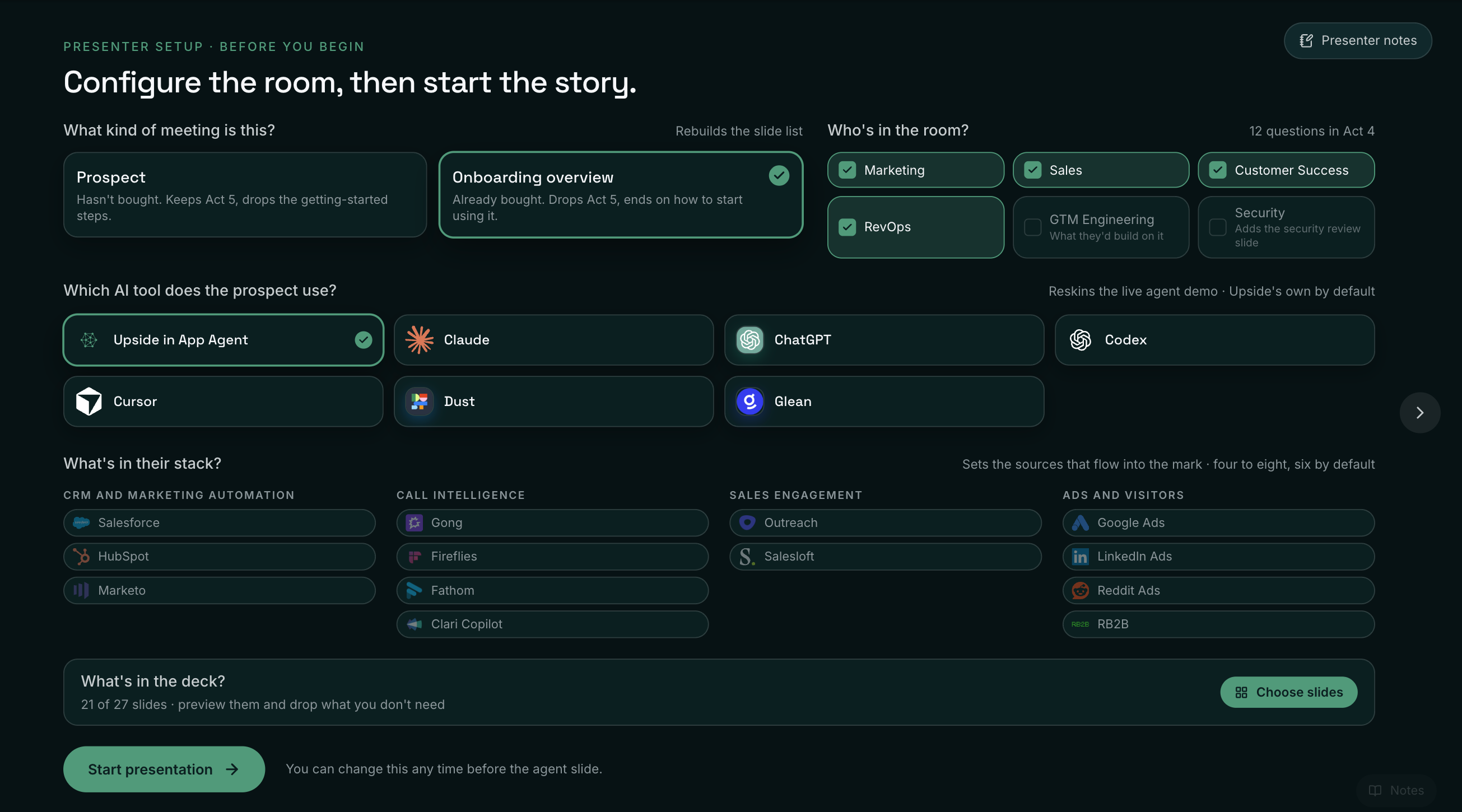Open the Choose slides button
1462x812 pixels.
click(x=1289, y=692)
